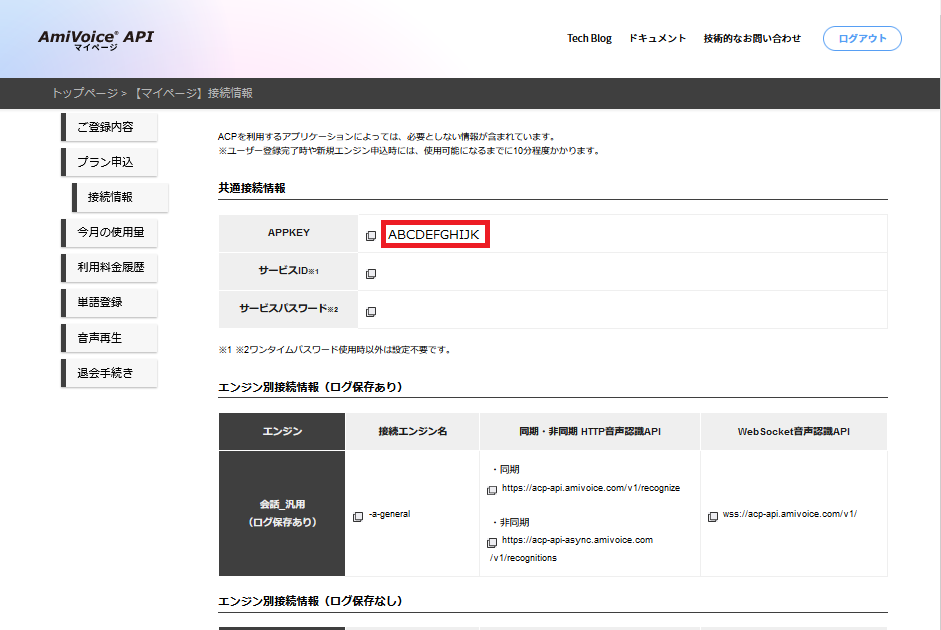941x630 pixels.
Task: Click the 会話_汎用 (ログ保存あり) engine cell
Action: click(282, 513)
